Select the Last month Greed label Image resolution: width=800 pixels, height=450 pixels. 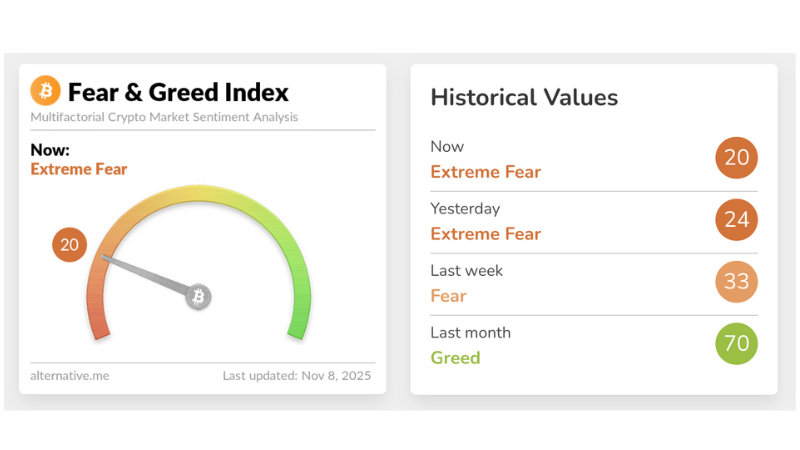[455, 358]
